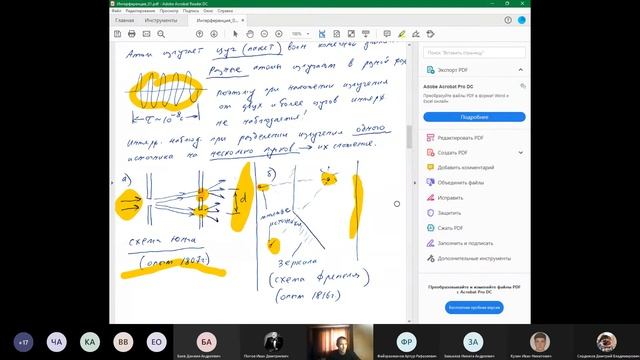Collapse the right tools pane arrow
Screen dimensions: 640x360
coord(415,183)
